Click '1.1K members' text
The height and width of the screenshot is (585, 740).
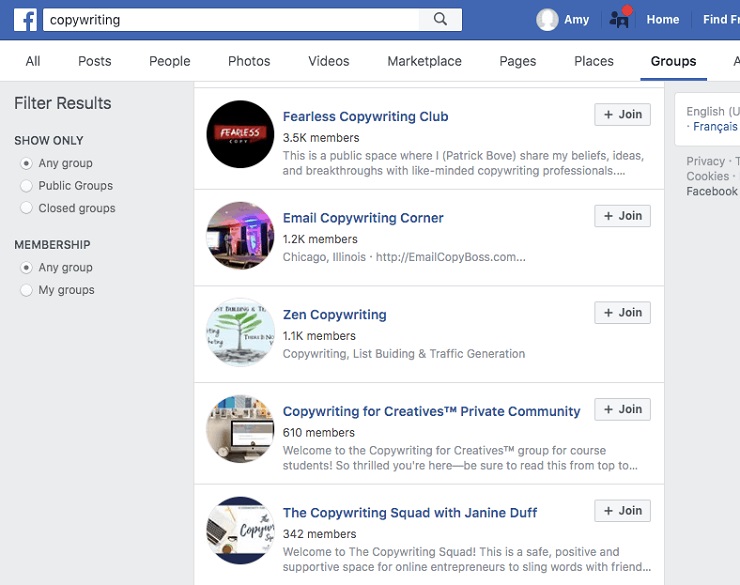tap(319, 336)
